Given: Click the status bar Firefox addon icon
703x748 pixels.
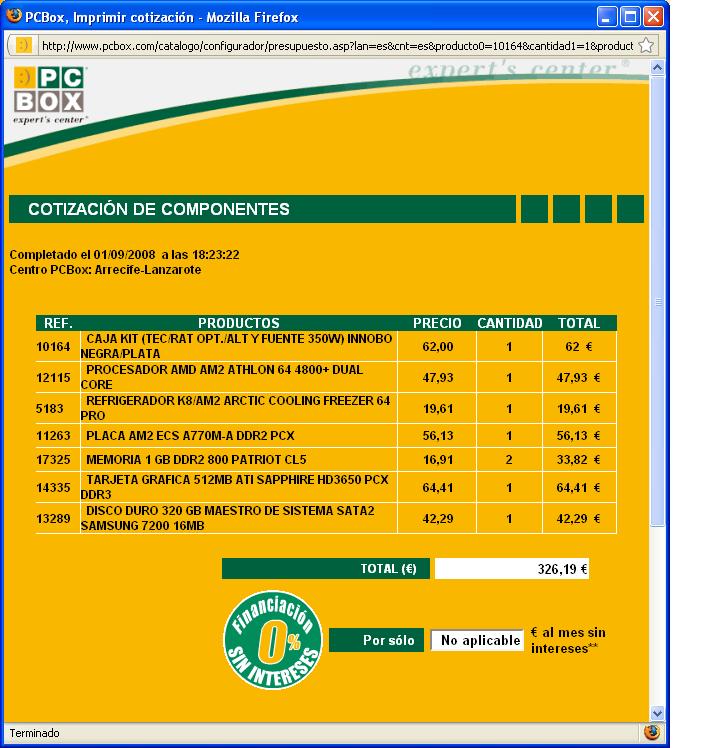Looking at the screenshot, I should (652, 732).
